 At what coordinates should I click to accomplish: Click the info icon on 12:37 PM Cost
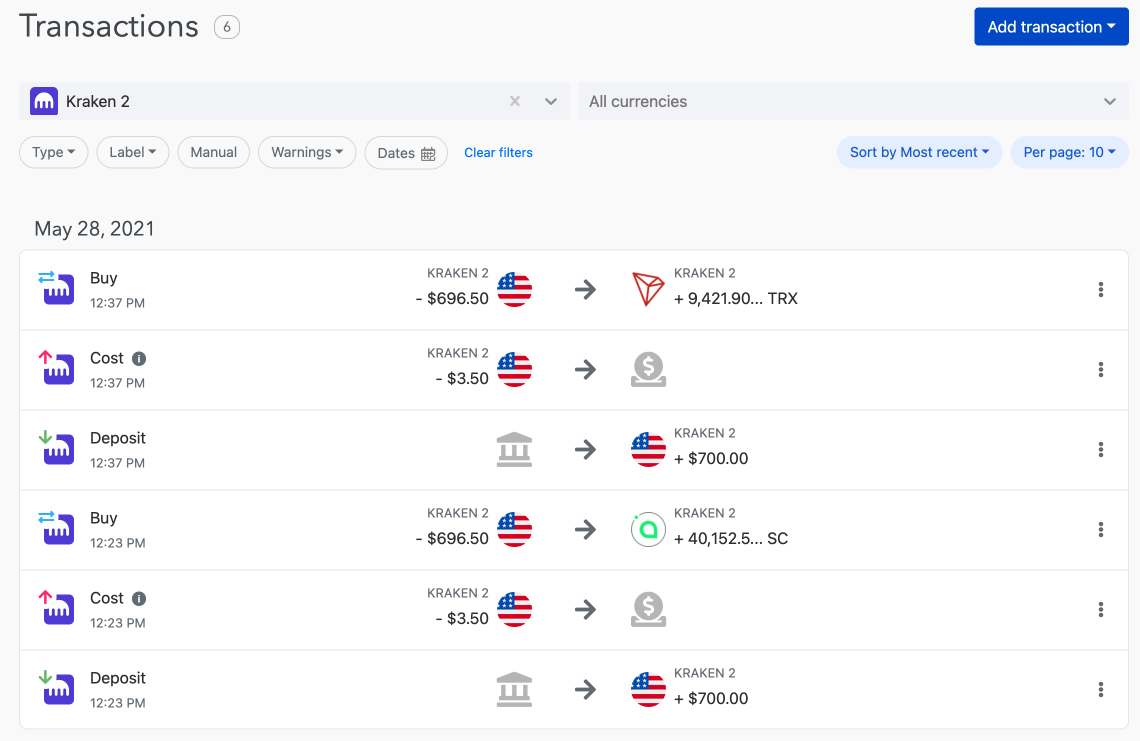click(139, 359)
